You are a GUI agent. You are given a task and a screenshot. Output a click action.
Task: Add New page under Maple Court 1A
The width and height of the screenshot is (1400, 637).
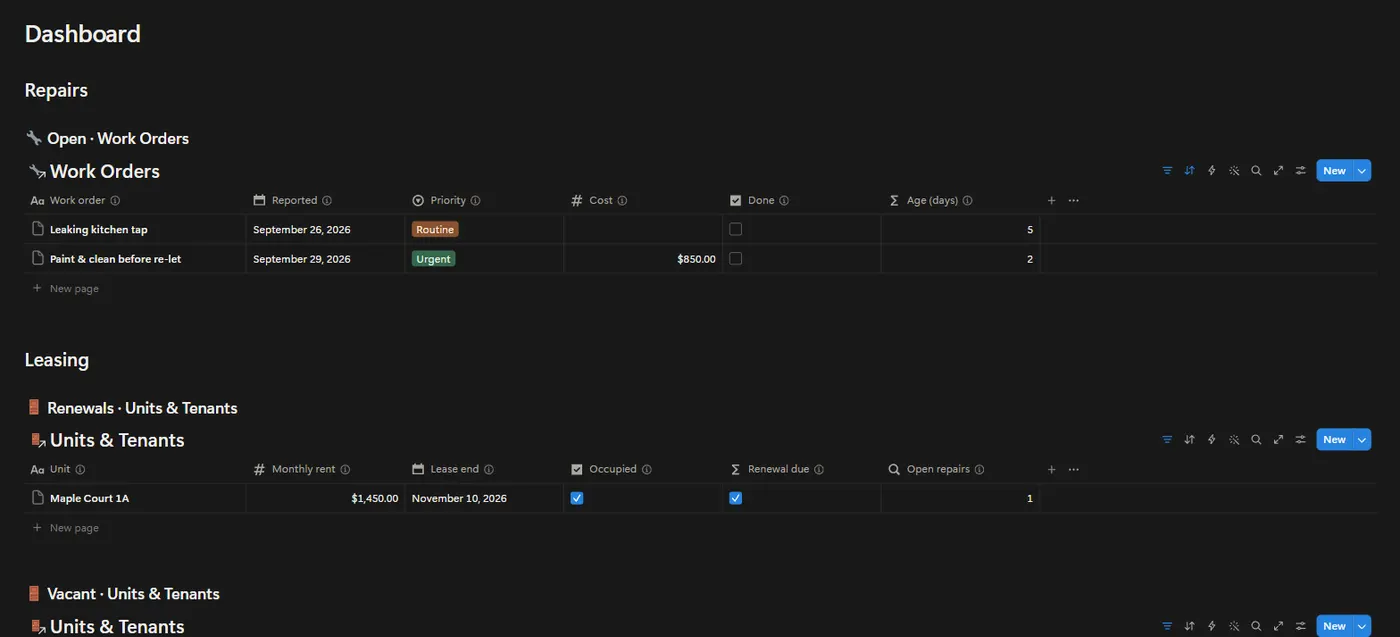click(65, 528)
